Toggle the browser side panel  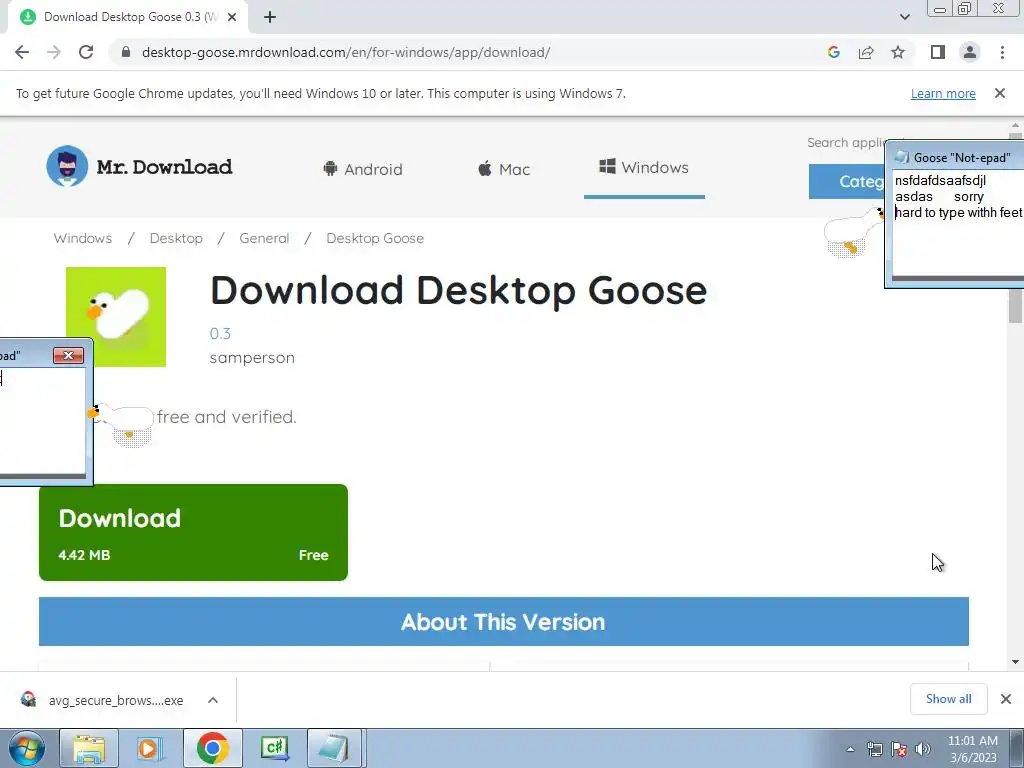[938, 52]
